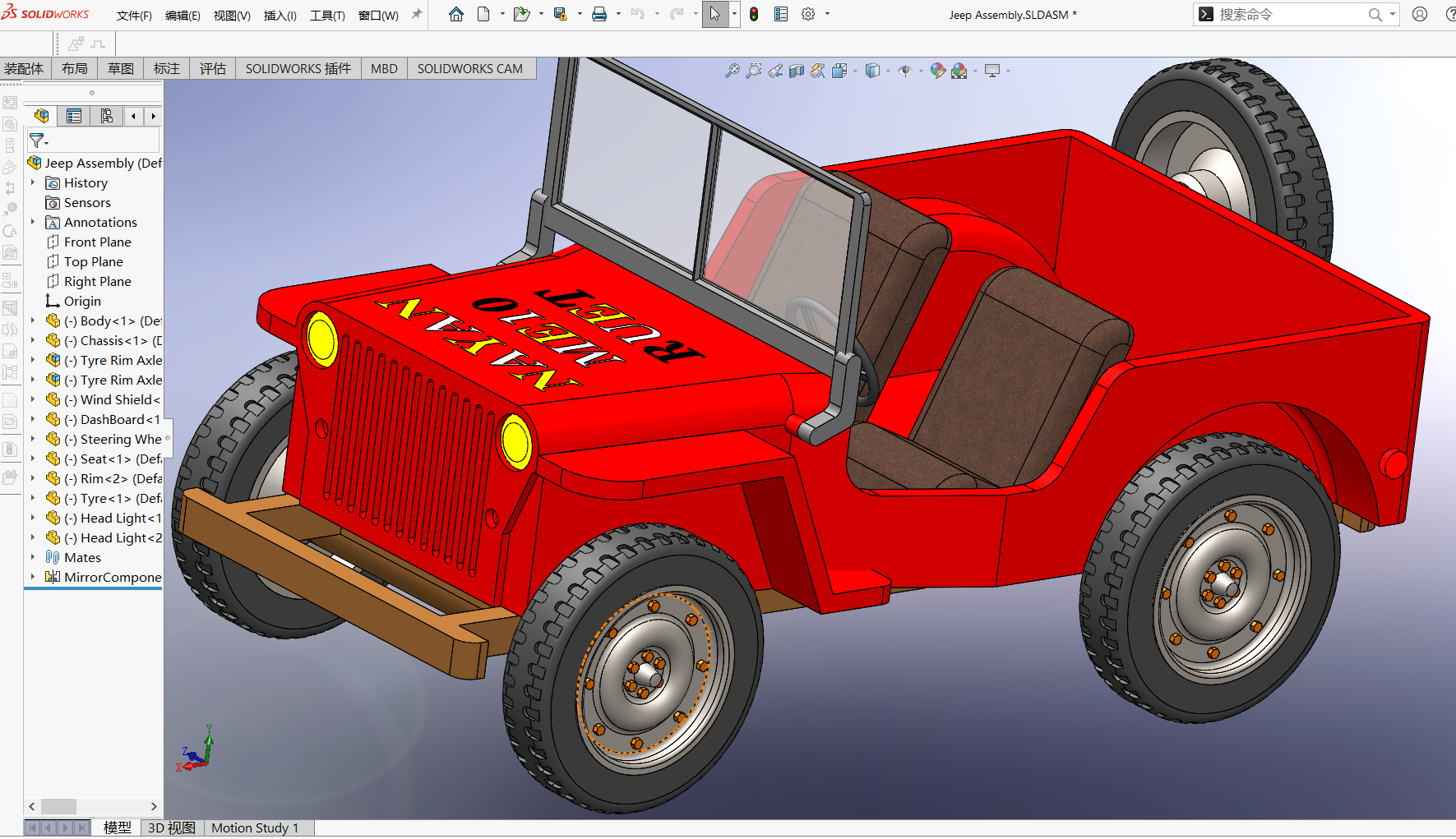Viewport: 1456px width, 839px height.
Task: Switch to SOLIDWORKS CAM tab
Action: [470, 69]
